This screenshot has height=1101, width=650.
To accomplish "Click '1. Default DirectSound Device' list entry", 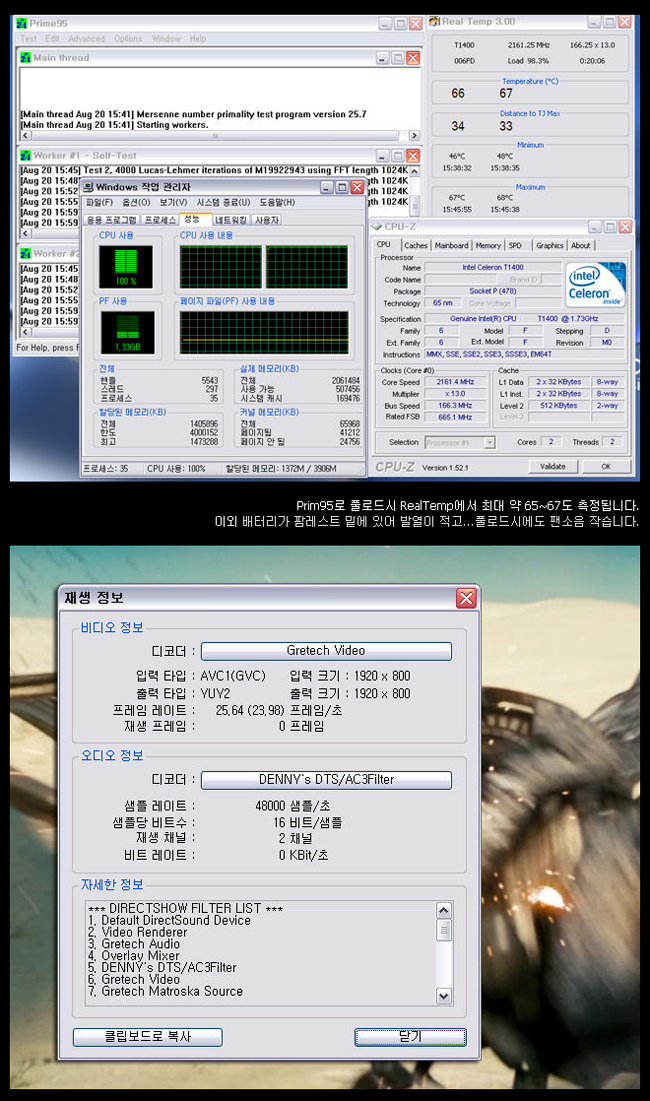I will pos(169,920).
